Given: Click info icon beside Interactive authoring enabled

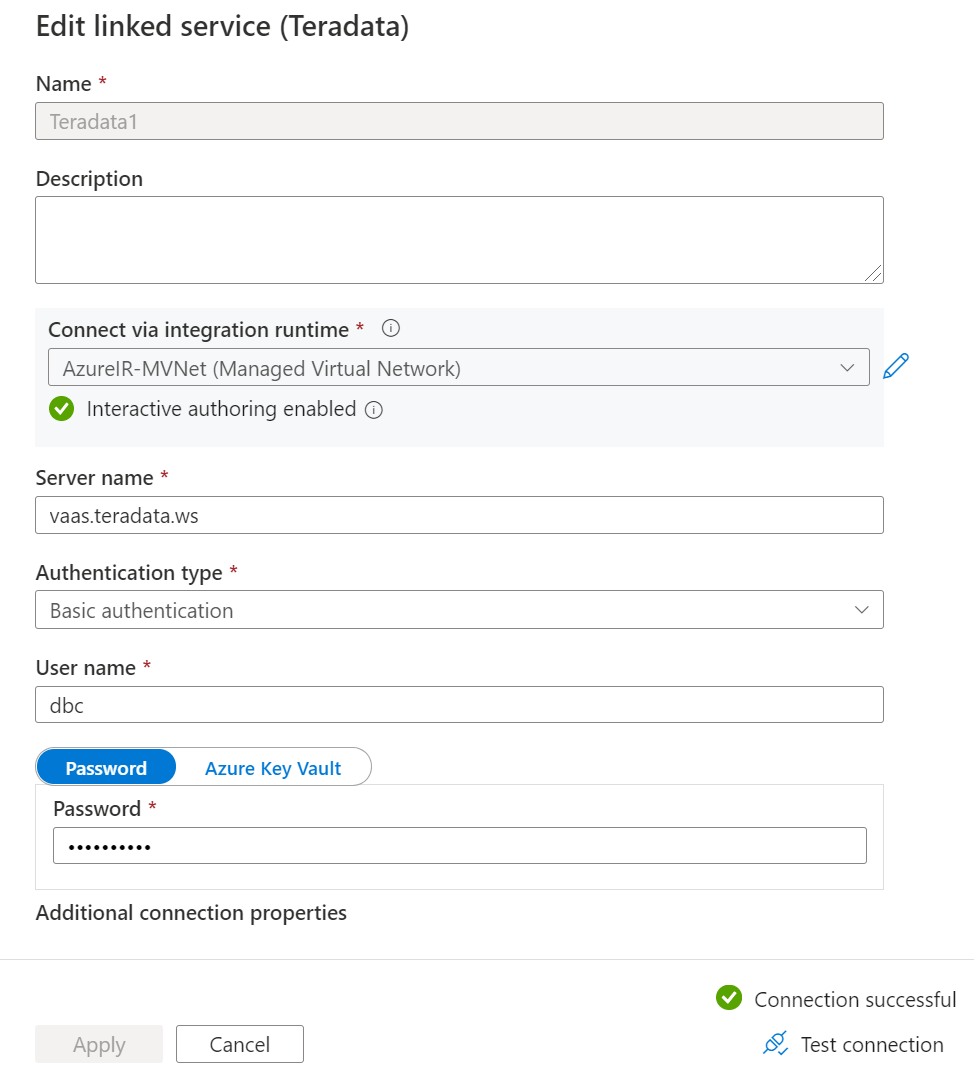Looking at the screenshot, I should click(x=374, y=410).
